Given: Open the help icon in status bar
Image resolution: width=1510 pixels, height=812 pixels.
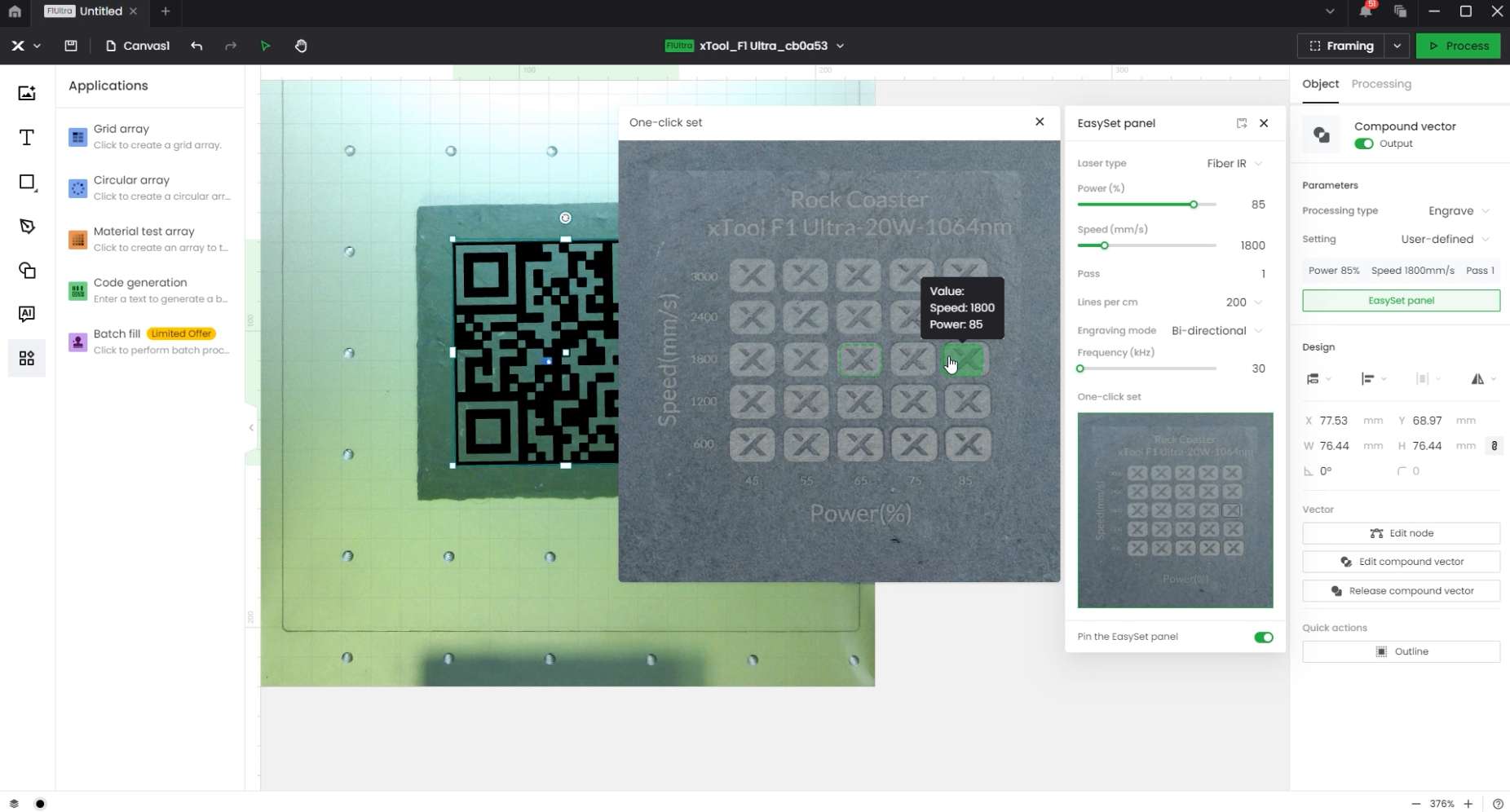Looking at the screenshot, I should [1498, 804].
